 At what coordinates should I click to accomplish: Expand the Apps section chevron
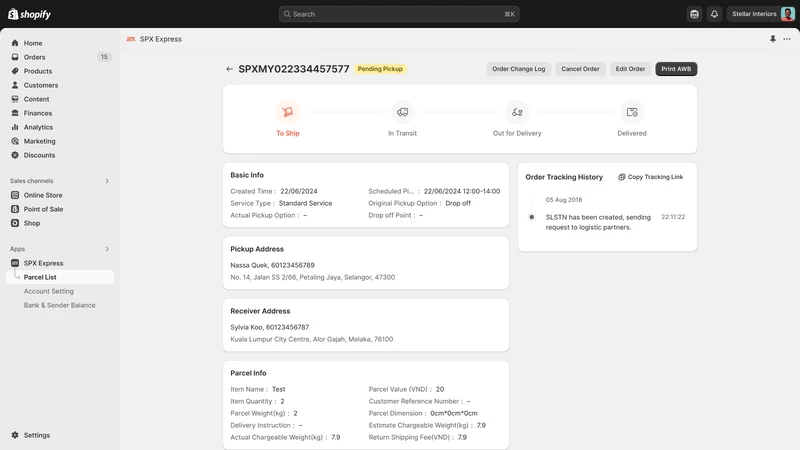pos(107,249)
